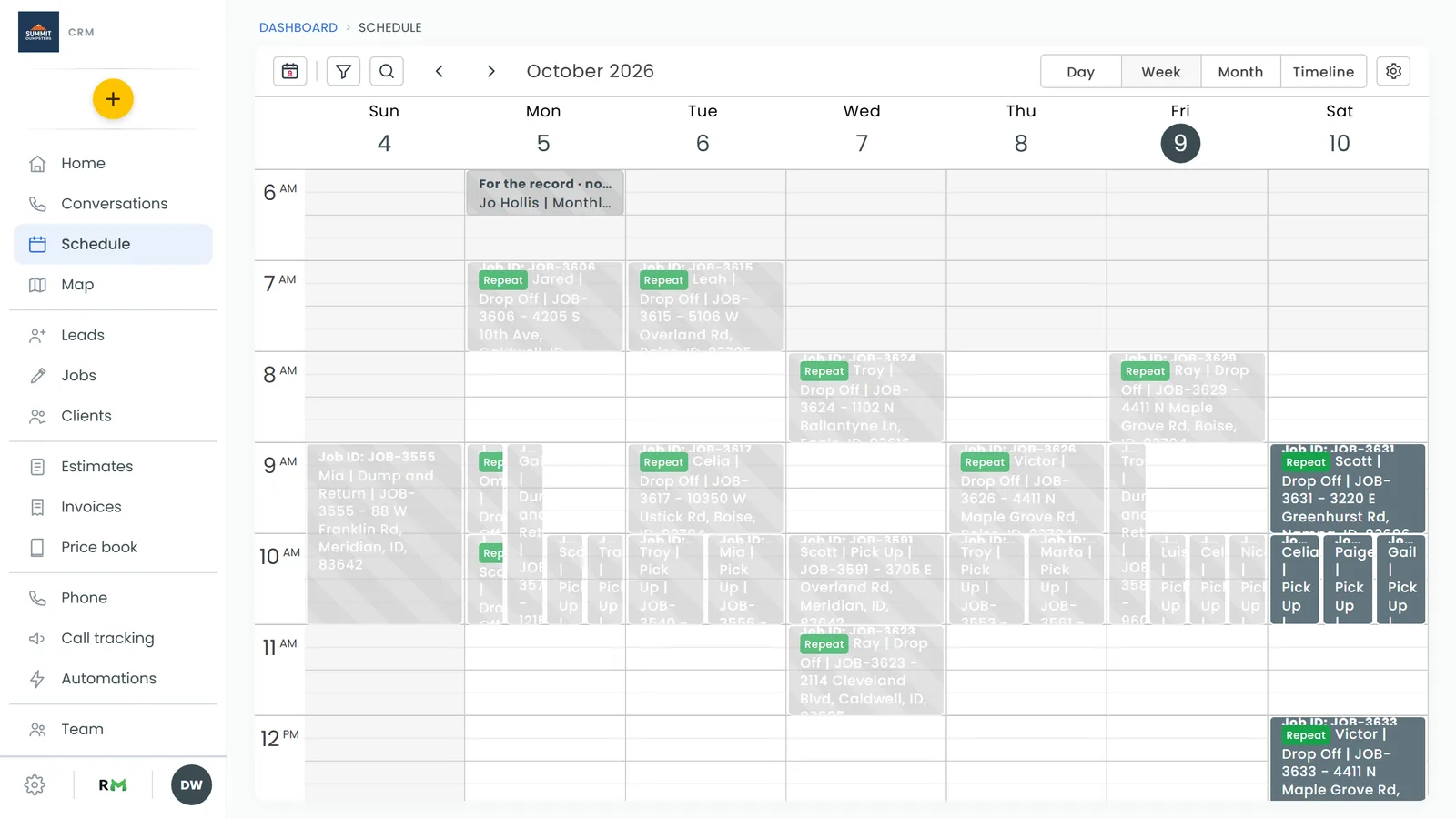The height and width of the screenshot is (819, 1456).
Task: Open the calendar date picker icon
Action: (x=290, y=71)
